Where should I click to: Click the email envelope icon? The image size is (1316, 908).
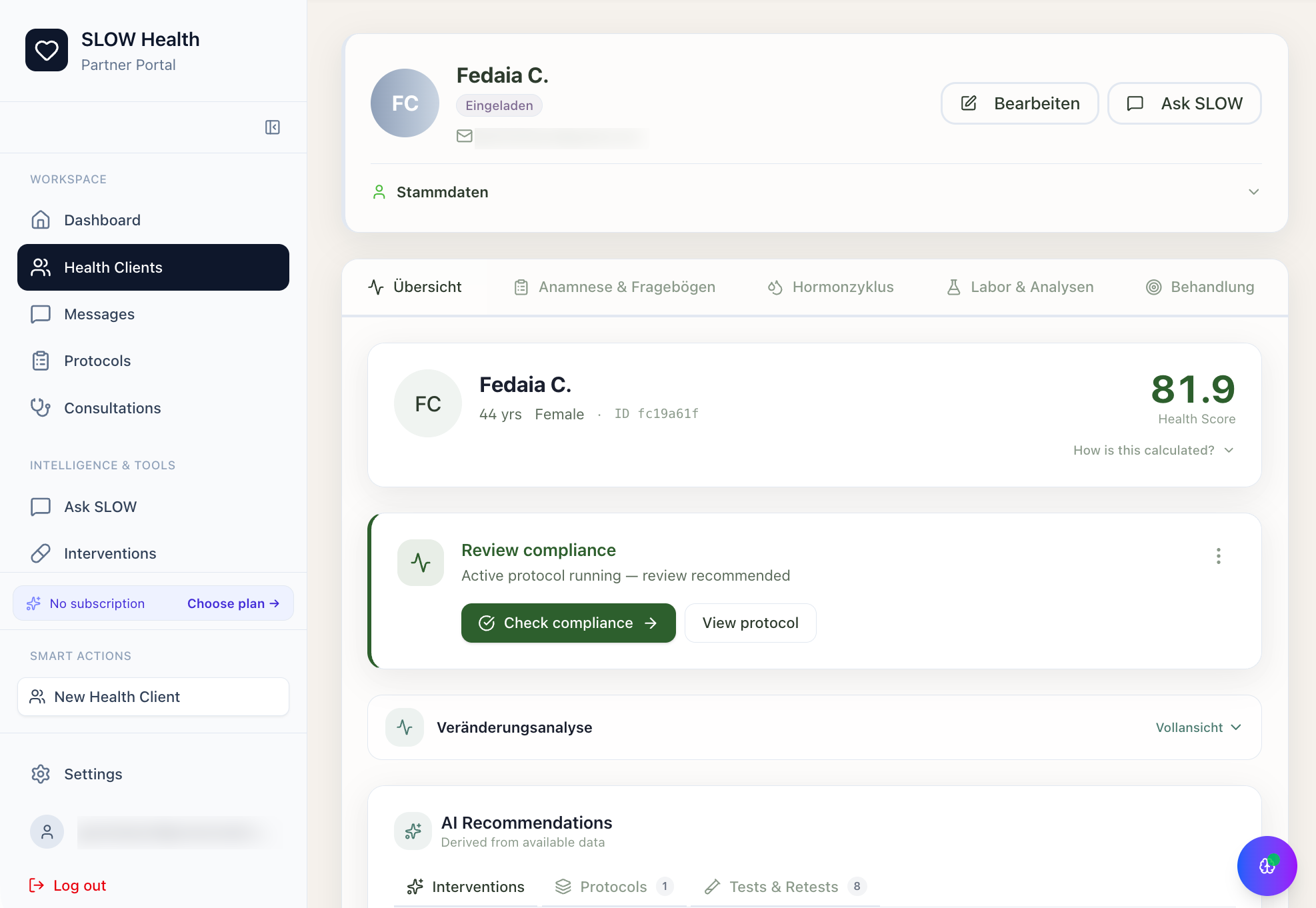(x=465, y=136)
